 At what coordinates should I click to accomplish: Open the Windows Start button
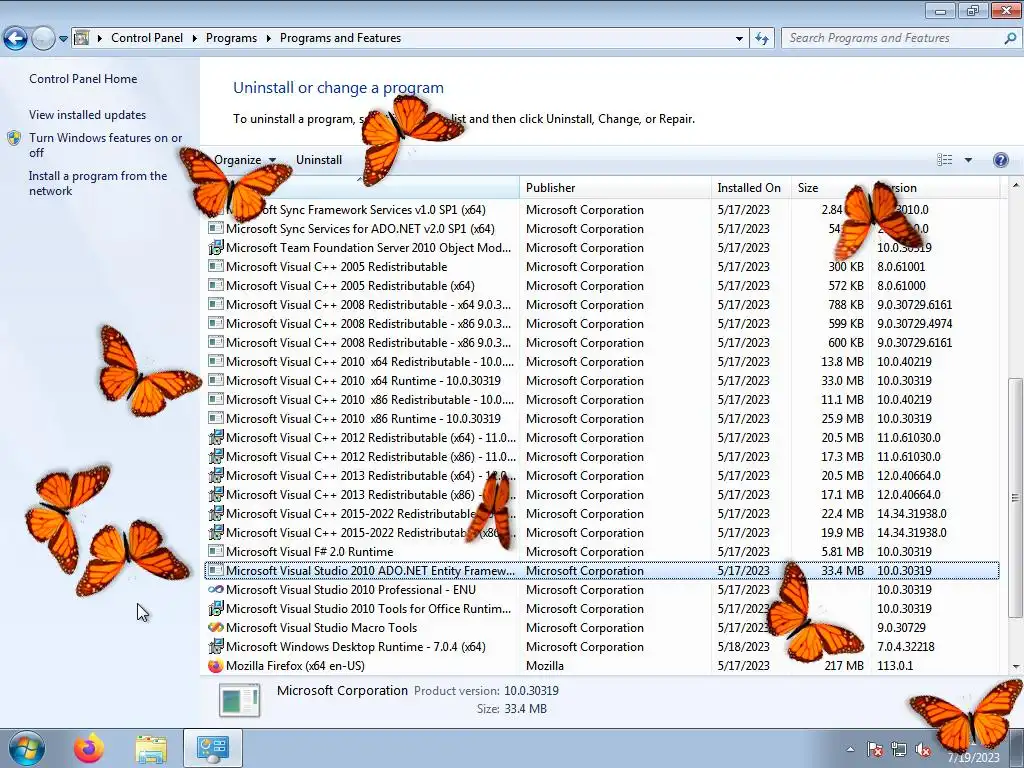(x=27, y=748)
